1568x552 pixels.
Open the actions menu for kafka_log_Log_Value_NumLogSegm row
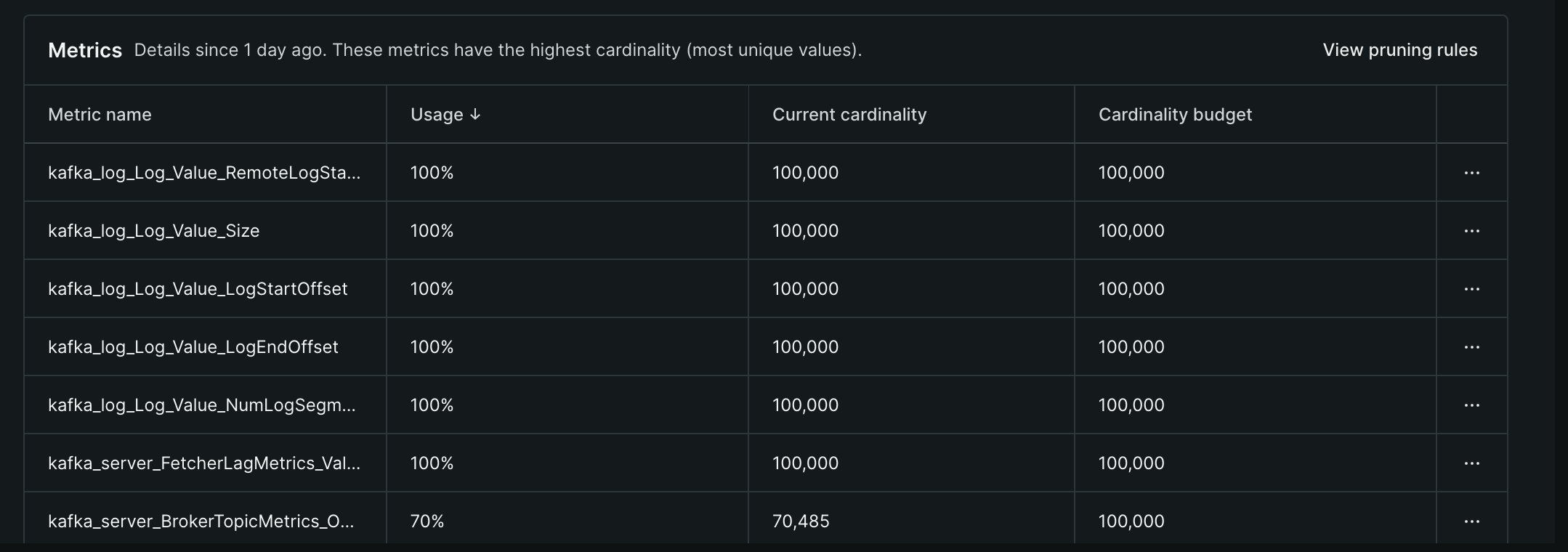click(x=1473, y=405)
